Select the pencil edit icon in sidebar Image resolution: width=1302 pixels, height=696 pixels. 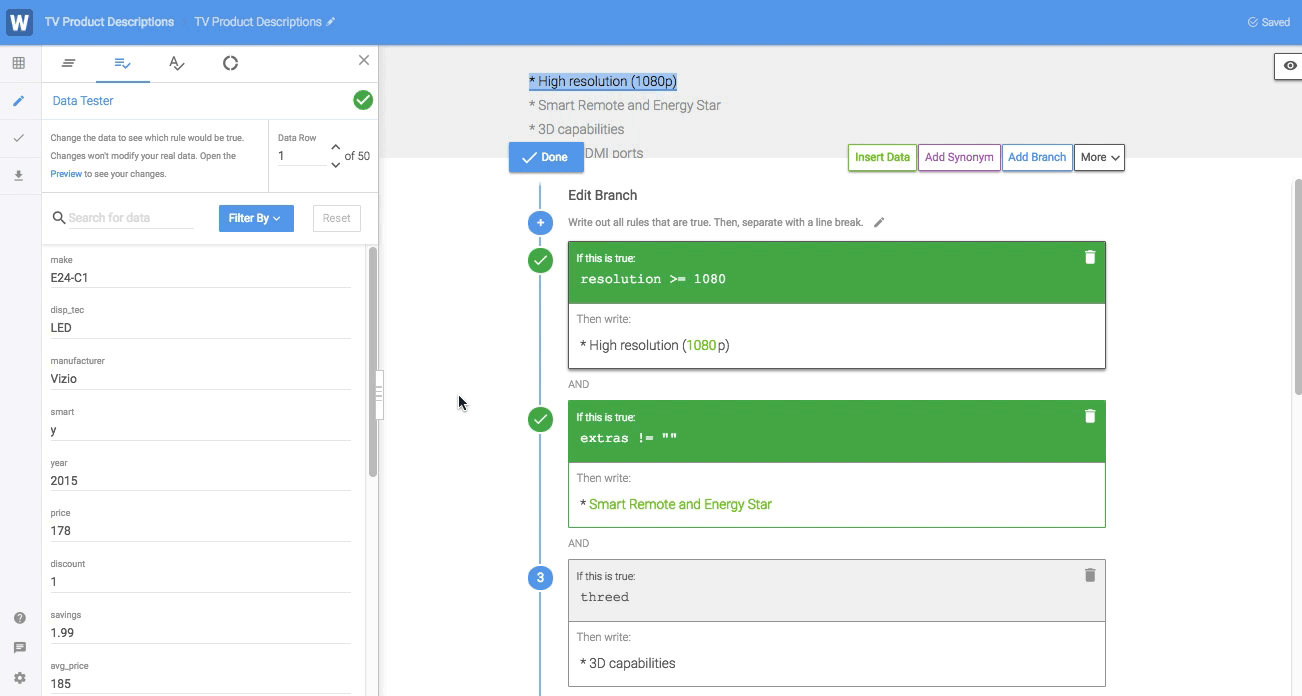click(x=18, y=101)
